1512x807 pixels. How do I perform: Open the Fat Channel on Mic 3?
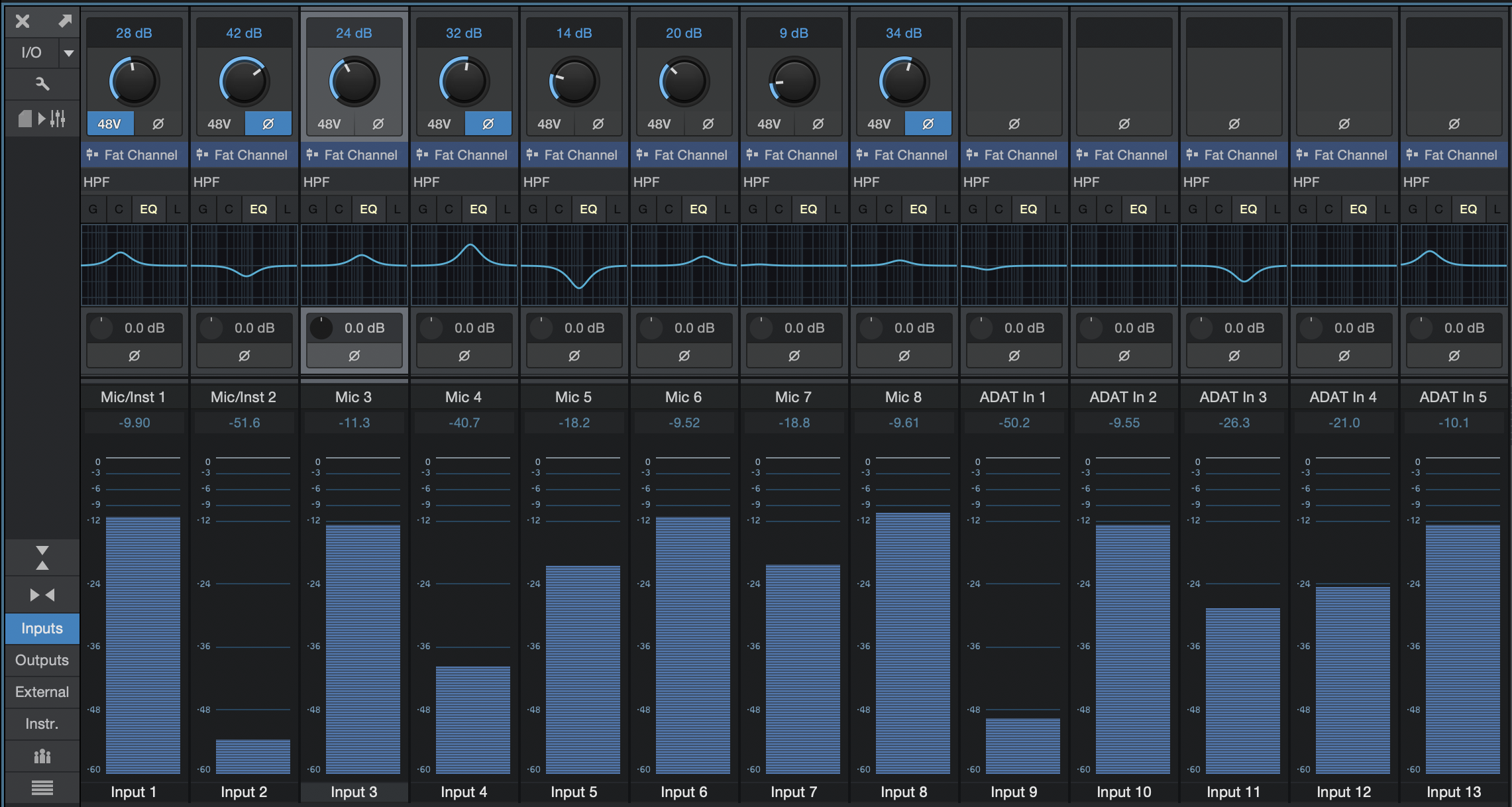pyautogui.click(x=354, y=154)
